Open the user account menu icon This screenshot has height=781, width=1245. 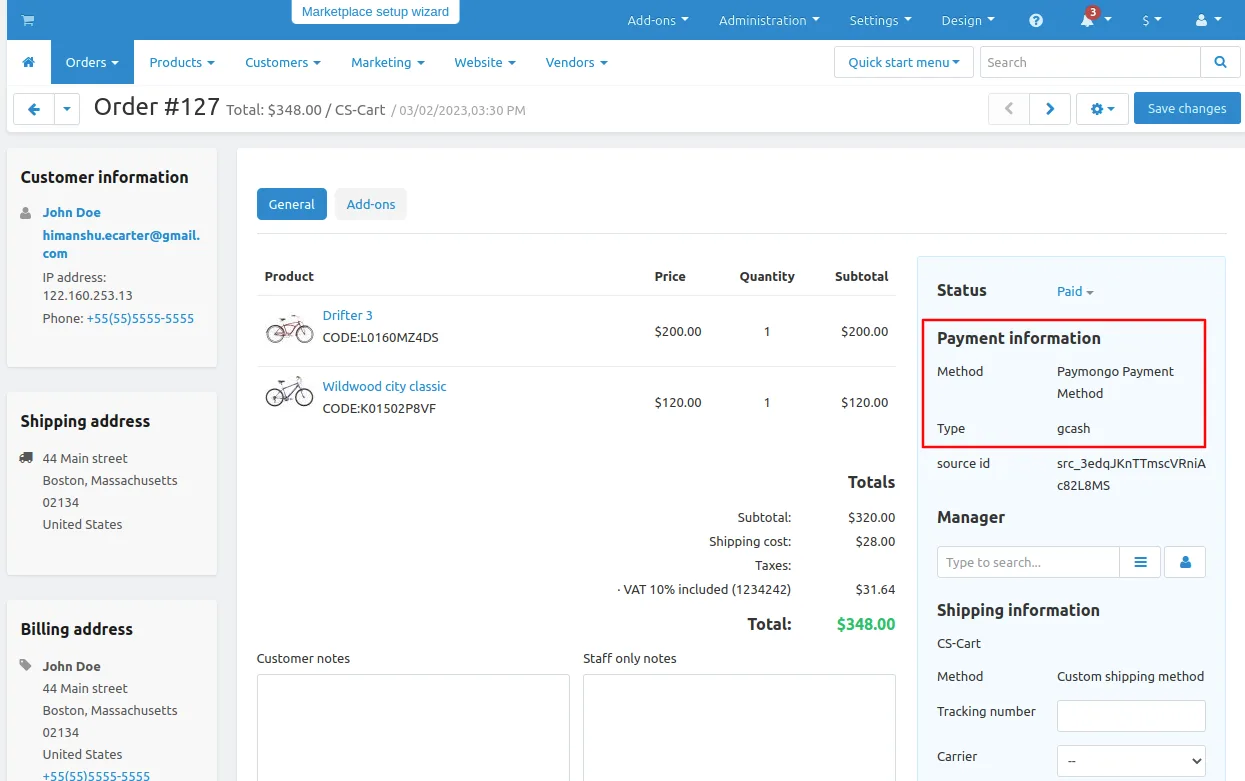pyautogui.click(x=1208, y=20)
